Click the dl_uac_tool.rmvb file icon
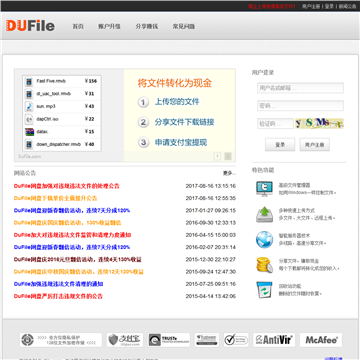Screen dimensions: 360x360 pyautogui.click(x=30, y=94)
